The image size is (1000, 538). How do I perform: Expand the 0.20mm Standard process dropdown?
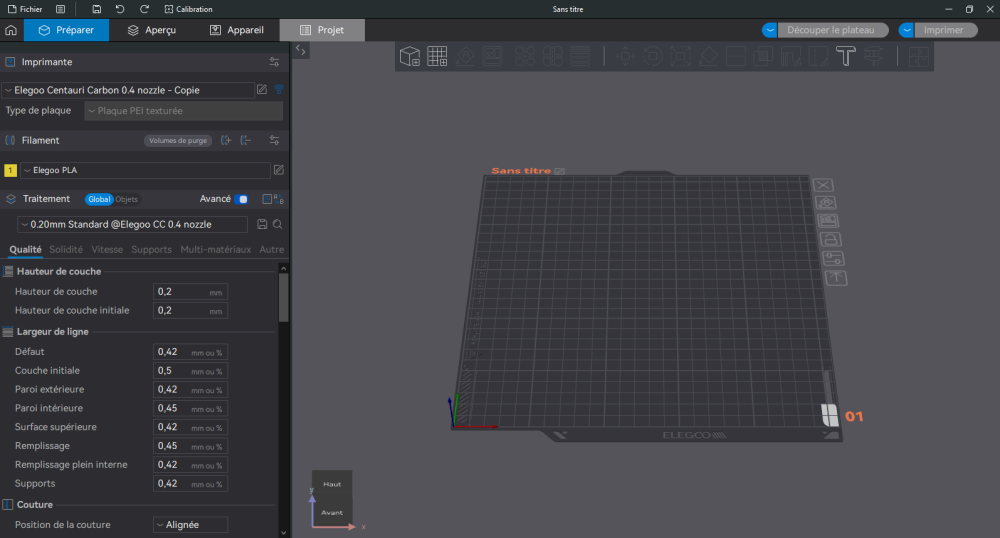coord(132,225)
